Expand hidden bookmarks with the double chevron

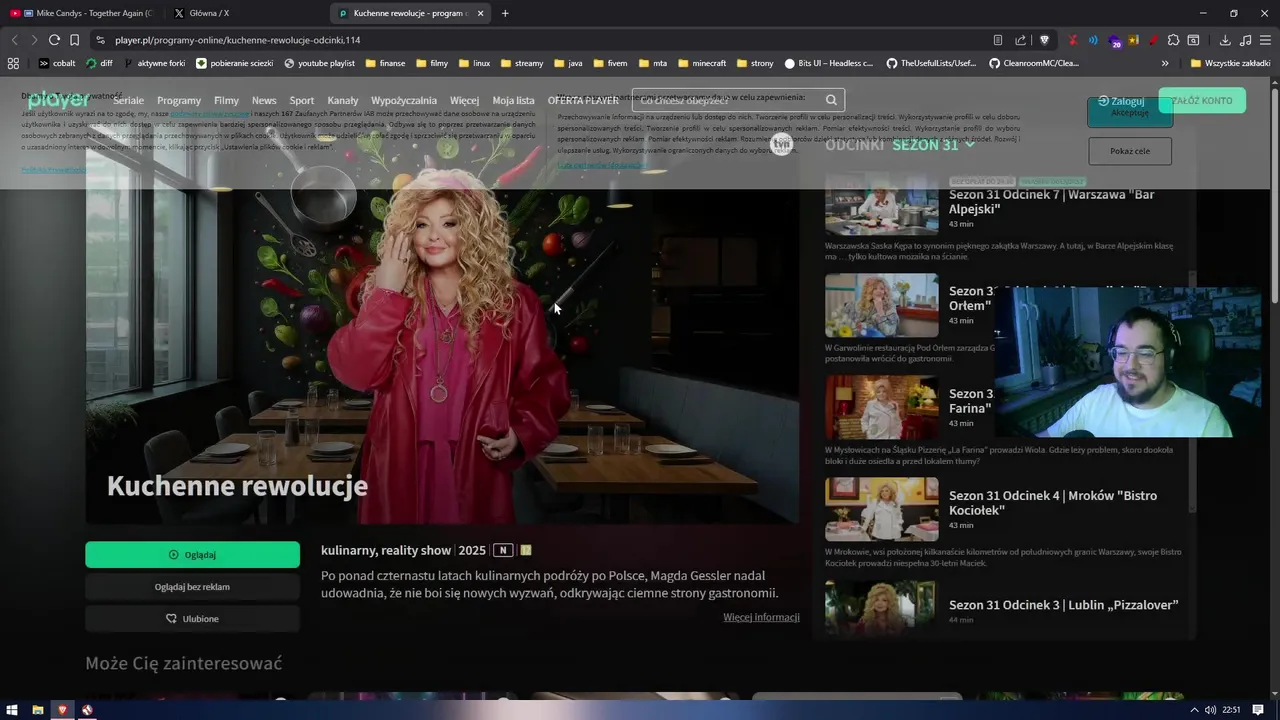[x=1165, y=63]
